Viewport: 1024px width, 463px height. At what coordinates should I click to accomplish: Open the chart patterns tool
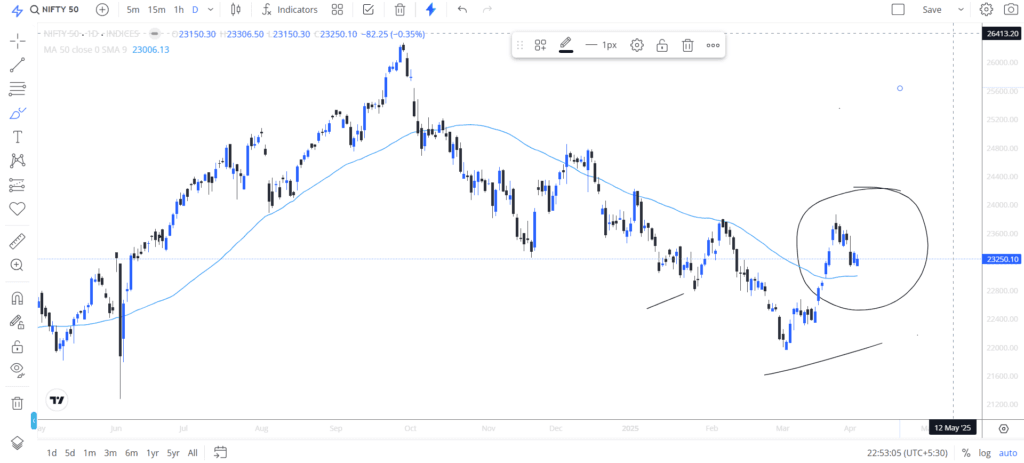[x=18, y=161]
